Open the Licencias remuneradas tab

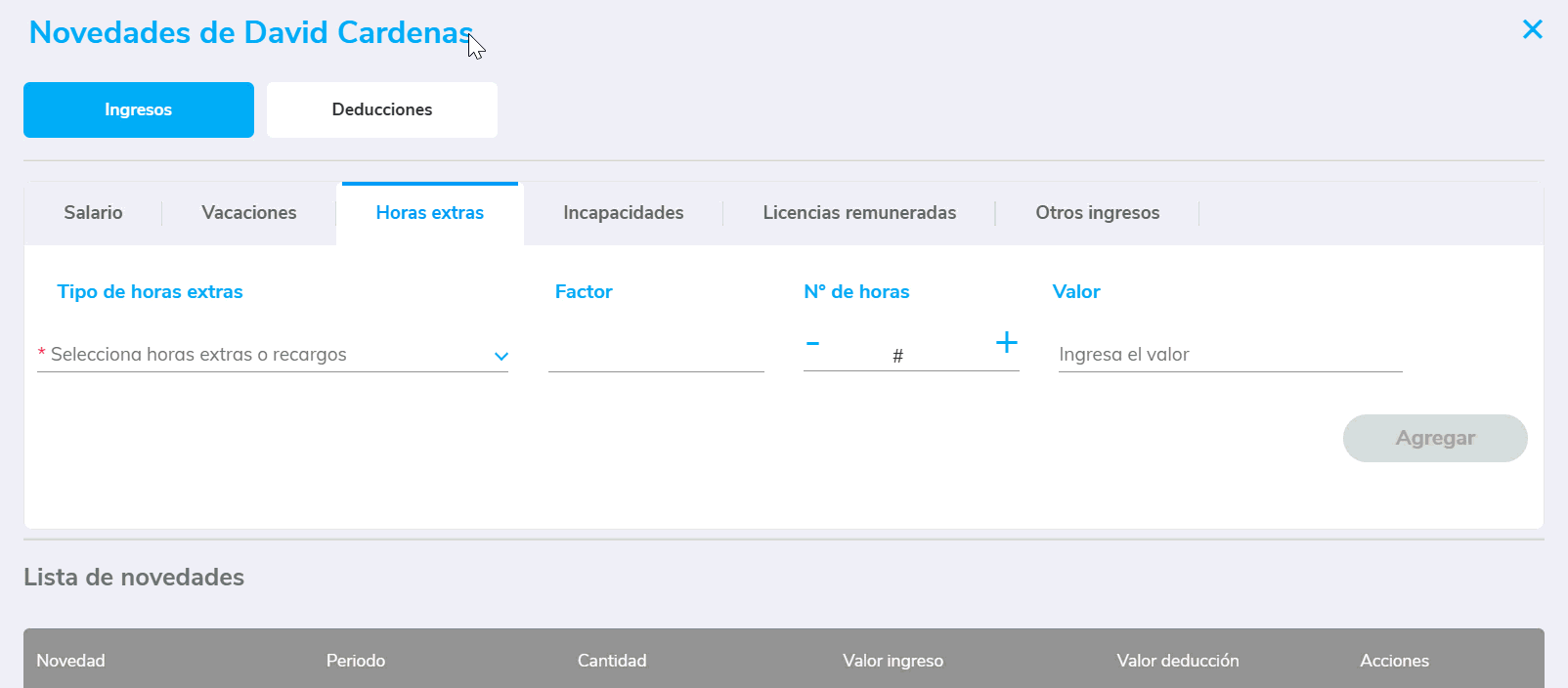tap(858, 213)
